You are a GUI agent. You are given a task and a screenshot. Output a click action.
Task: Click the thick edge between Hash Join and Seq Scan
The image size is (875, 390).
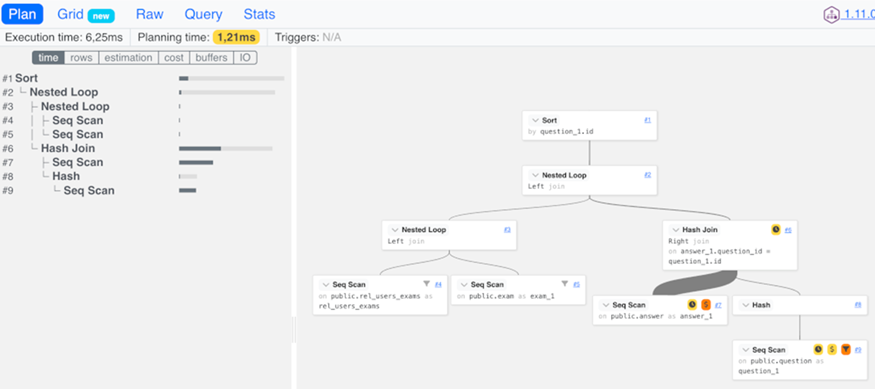point(695,282)
